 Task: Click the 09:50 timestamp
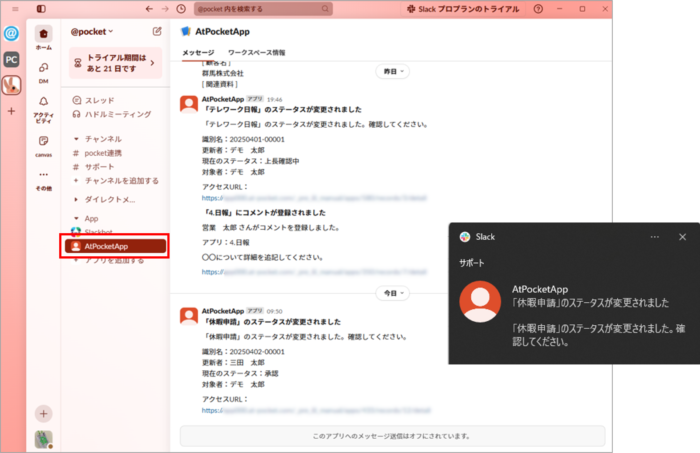pos(275,312)
